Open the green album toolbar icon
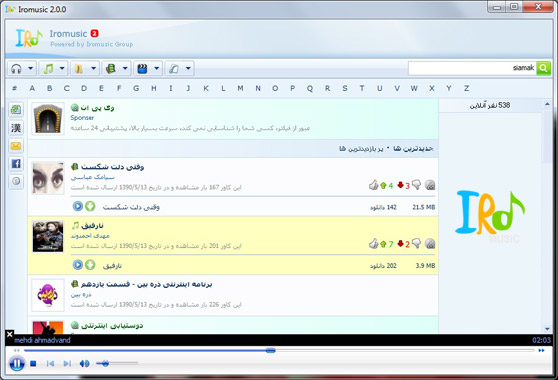The width and height of the screenshot is (558, 380). pyautogui.click(x=110, y=68)
